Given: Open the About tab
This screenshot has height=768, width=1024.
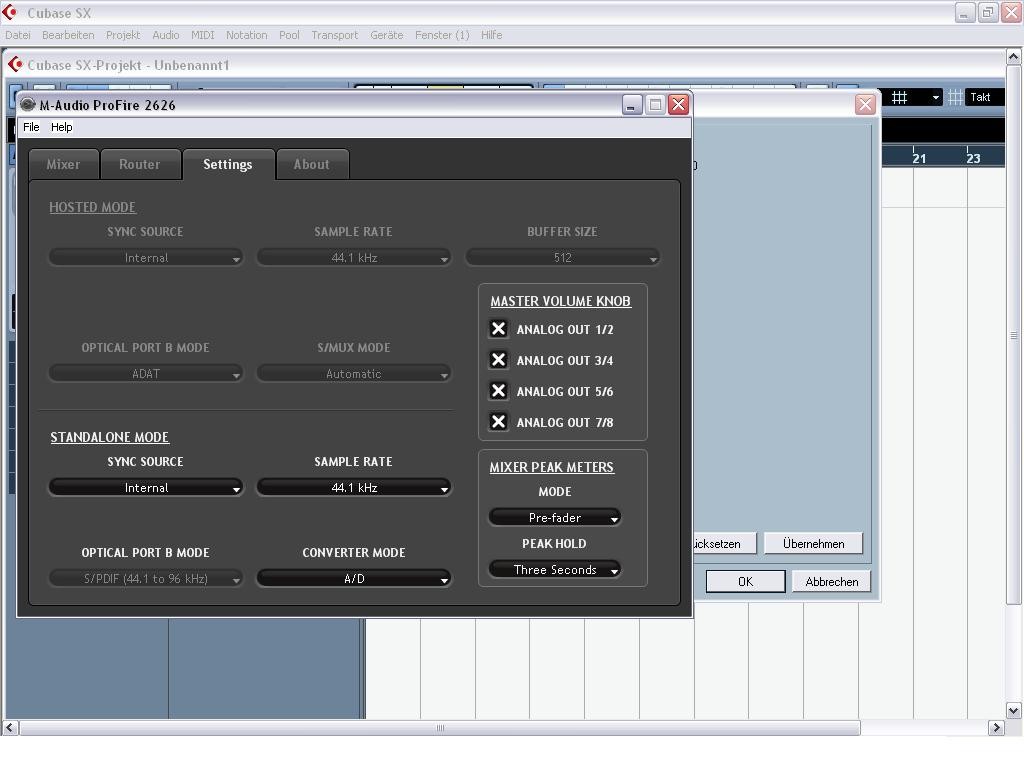Looking at the screenshot, I should (x=312, y=165).
